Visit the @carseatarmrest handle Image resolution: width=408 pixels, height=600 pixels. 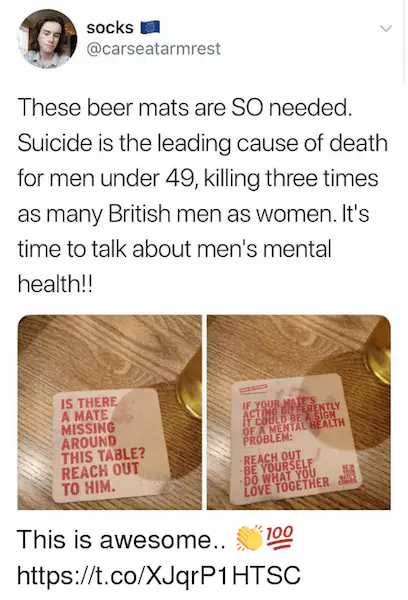tap(153, 49)
